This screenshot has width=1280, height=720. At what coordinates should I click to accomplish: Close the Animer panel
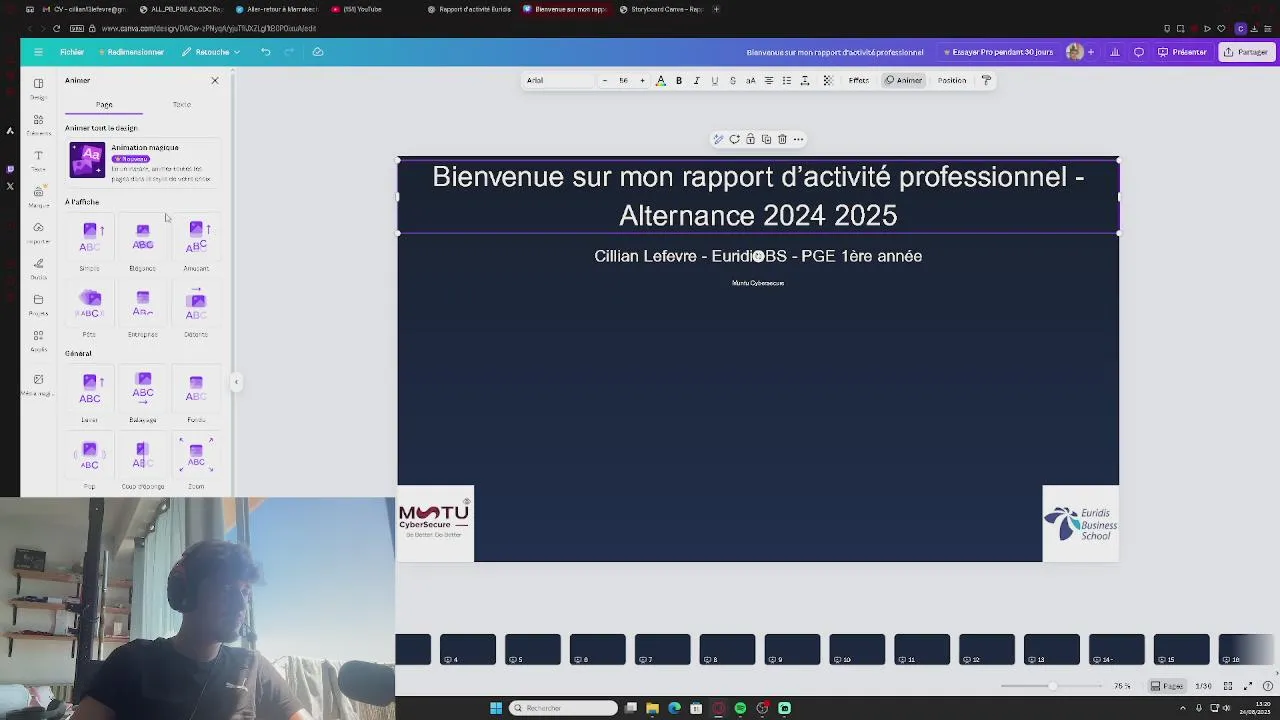click(214, 80)
